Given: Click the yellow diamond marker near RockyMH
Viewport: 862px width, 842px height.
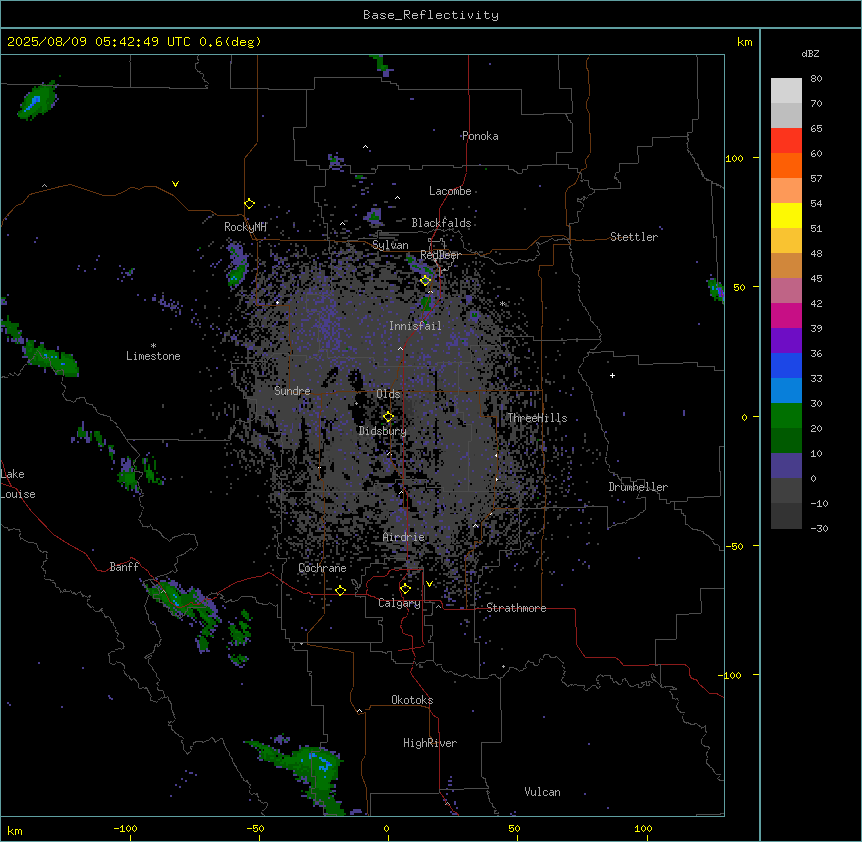Looking at the screenshot, I should point(250,204).
